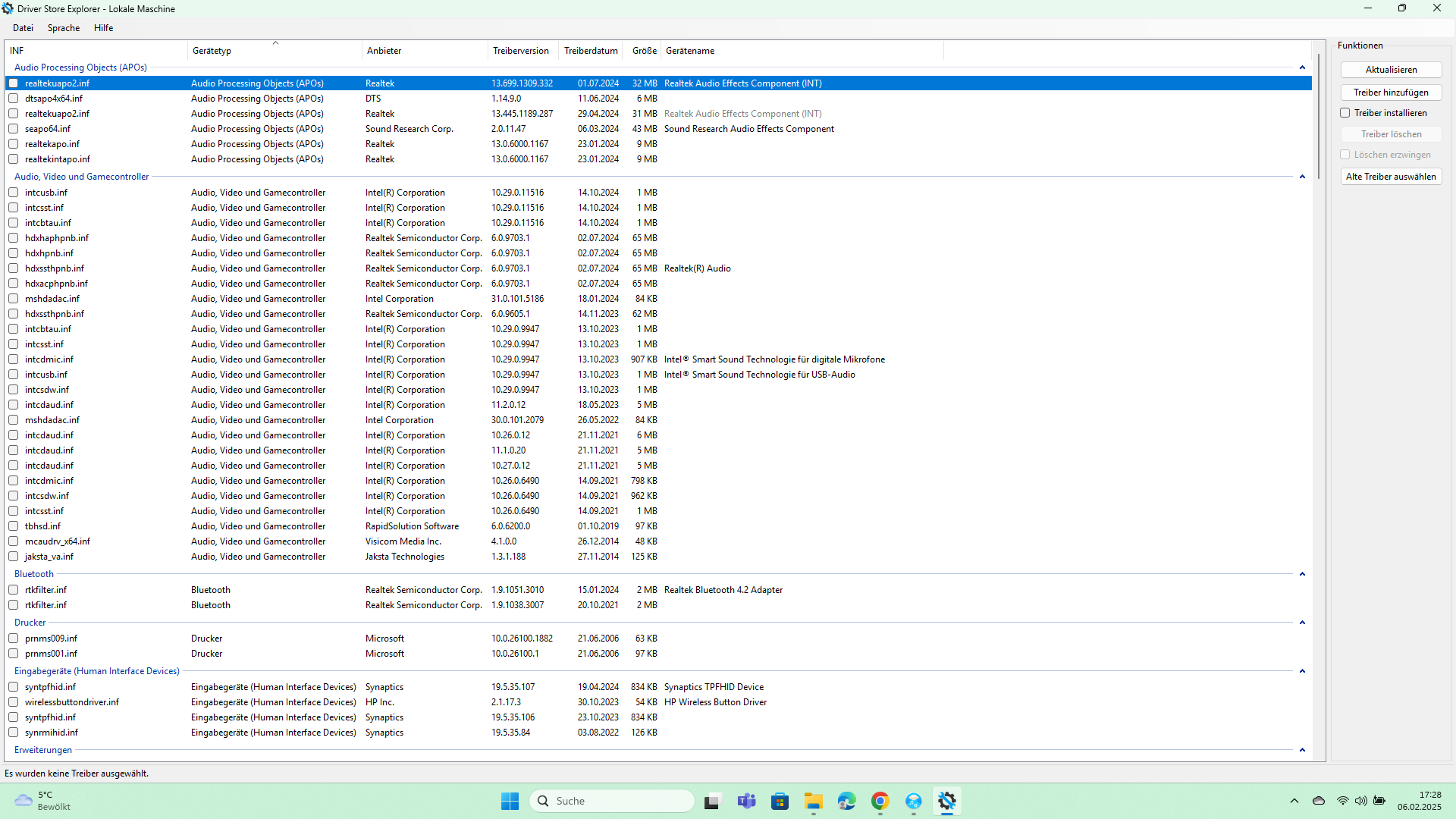Collapse the Eingabegeräte (Human Interface Devices) group
This screenshot has width=1456, height=819.
(1302, 671)
